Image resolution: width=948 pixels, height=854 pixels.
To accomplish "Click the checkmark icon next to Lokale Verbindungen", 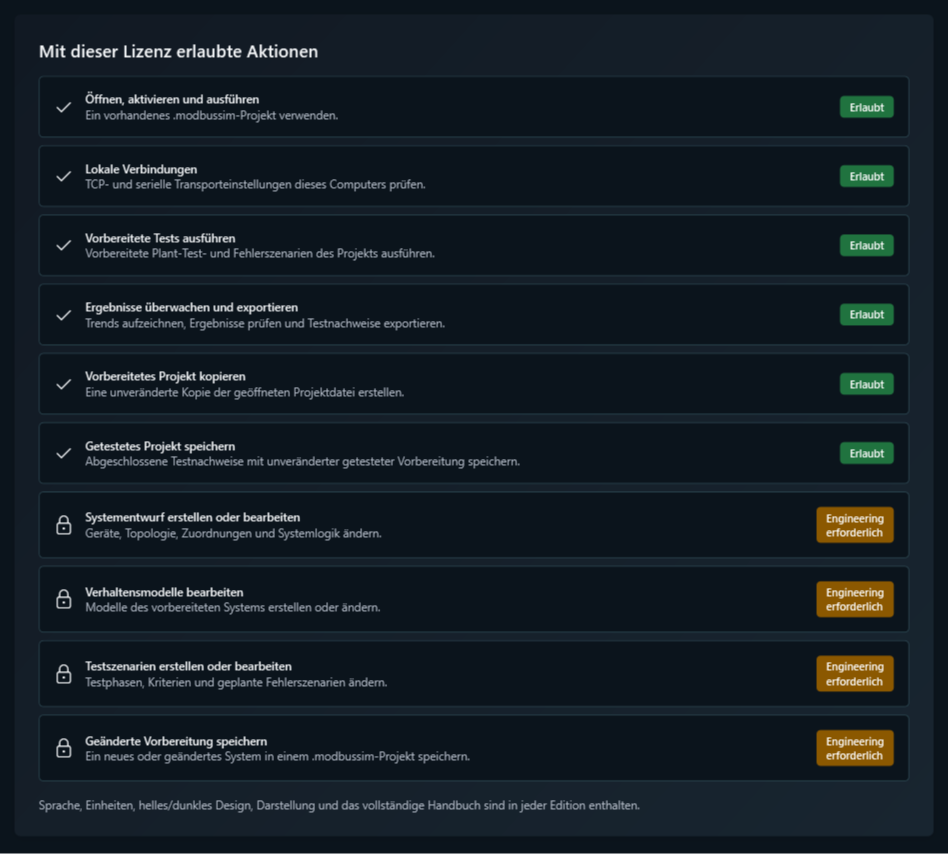I will 63,176.
